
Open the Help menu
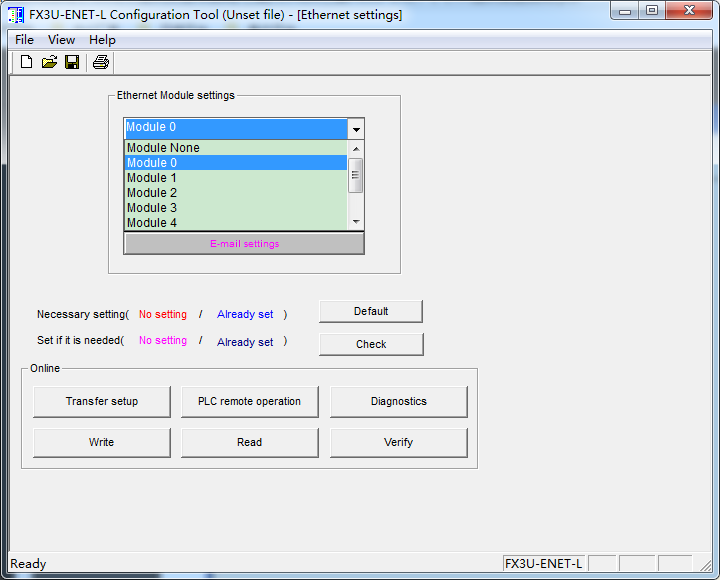click(x=102, y=40)
